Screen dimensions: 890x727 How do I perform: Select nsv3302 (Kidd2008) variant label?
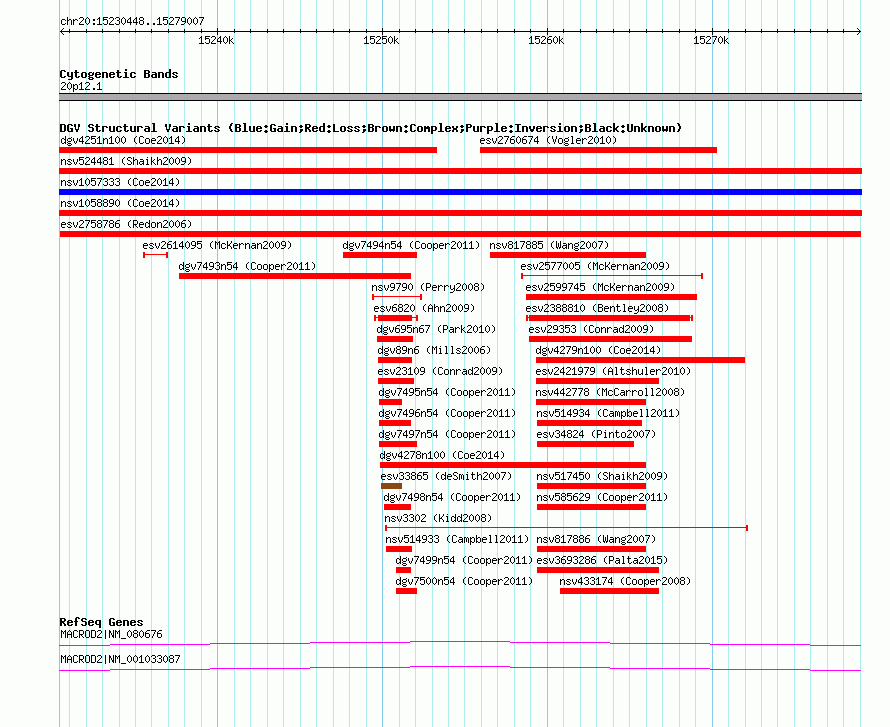click(x=438, y=518)
